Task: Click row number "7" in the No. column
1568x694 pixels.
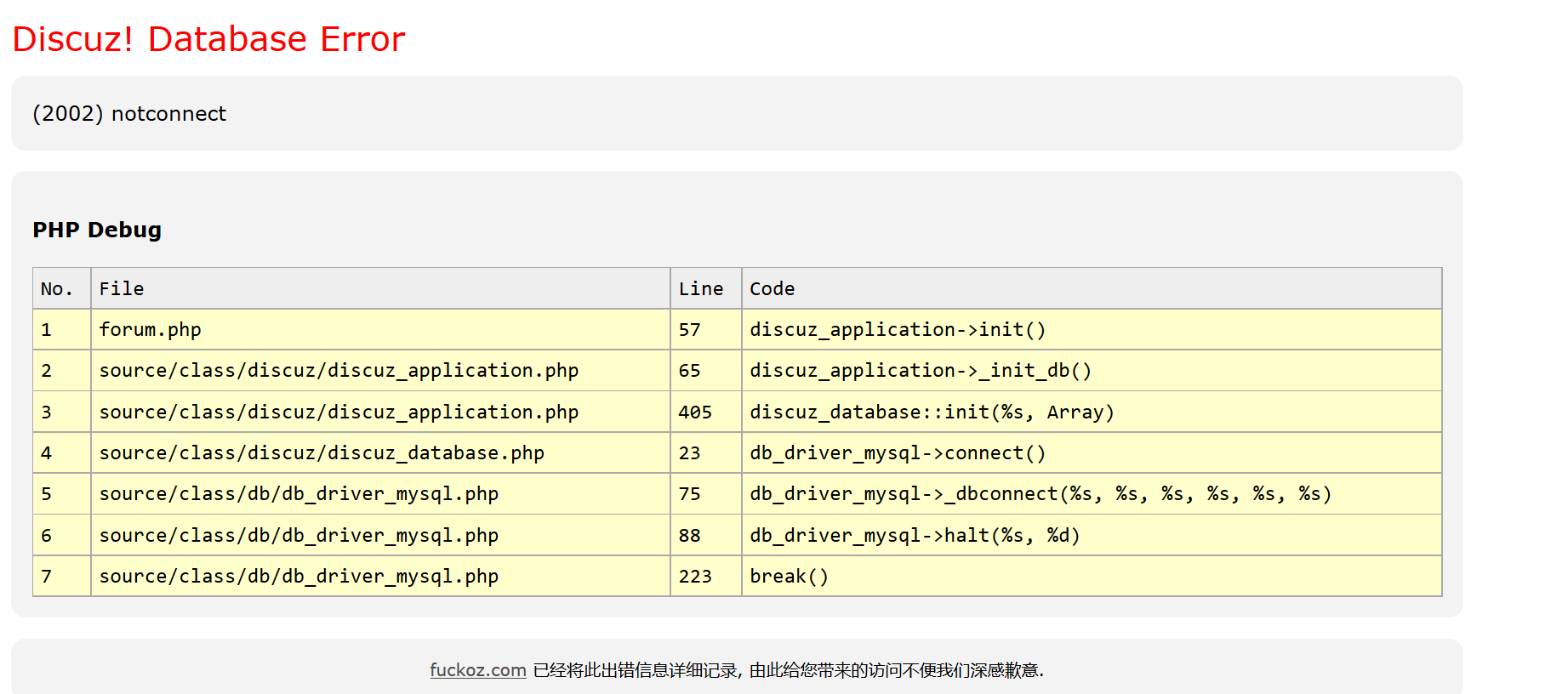Action: (62, 577)
